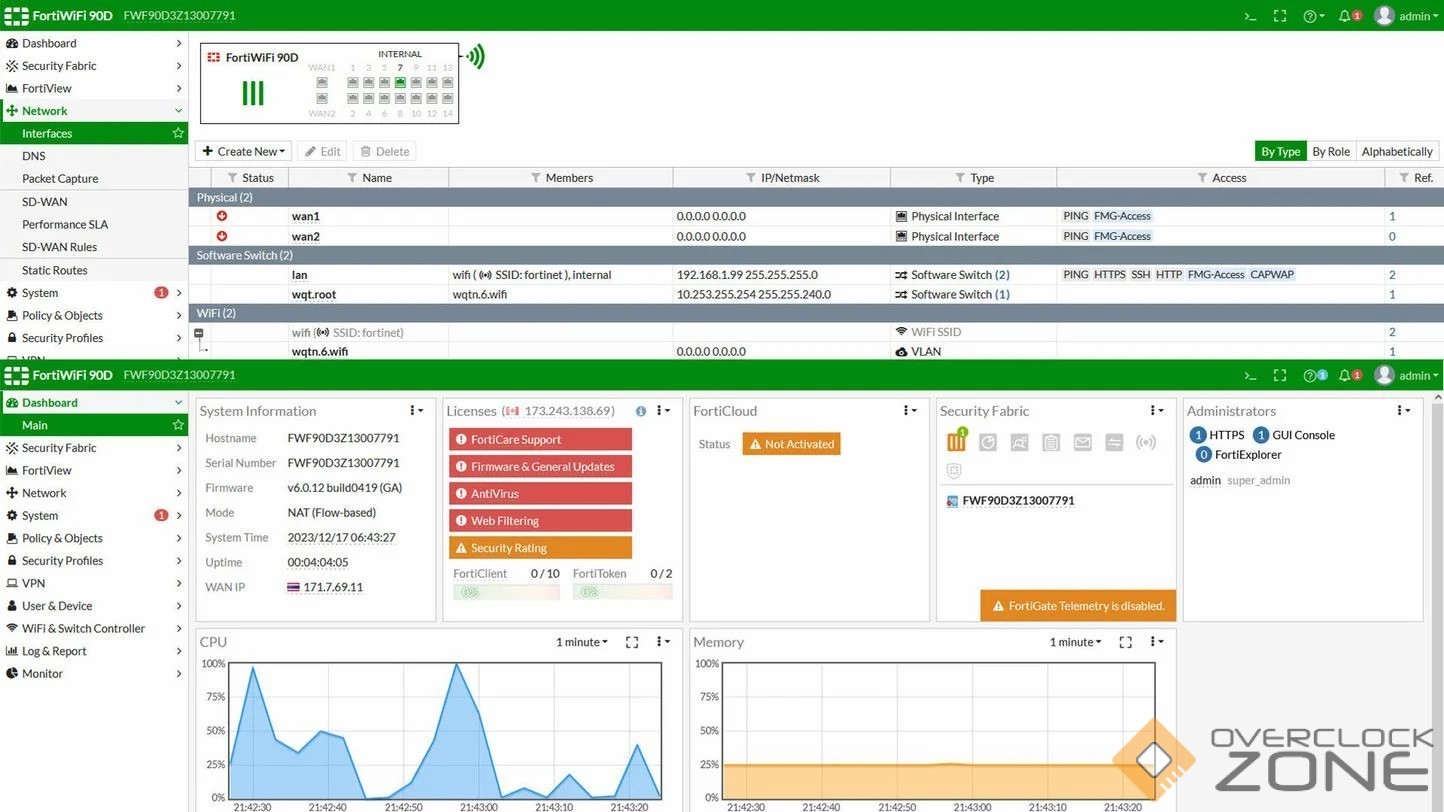Viewport: 1444px width, 812px height.
Task: Switch interface grouping to By Role
Action: [1331, 152]
